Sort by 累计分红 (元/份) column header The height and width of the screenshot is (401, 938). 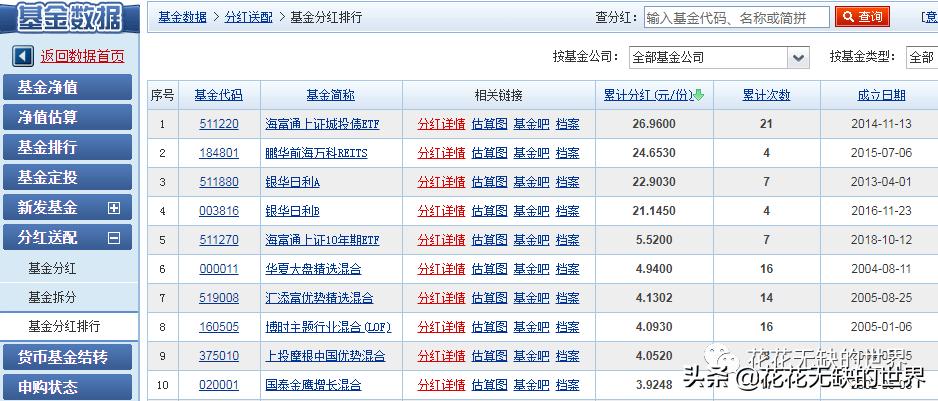(x=648, y=95)
